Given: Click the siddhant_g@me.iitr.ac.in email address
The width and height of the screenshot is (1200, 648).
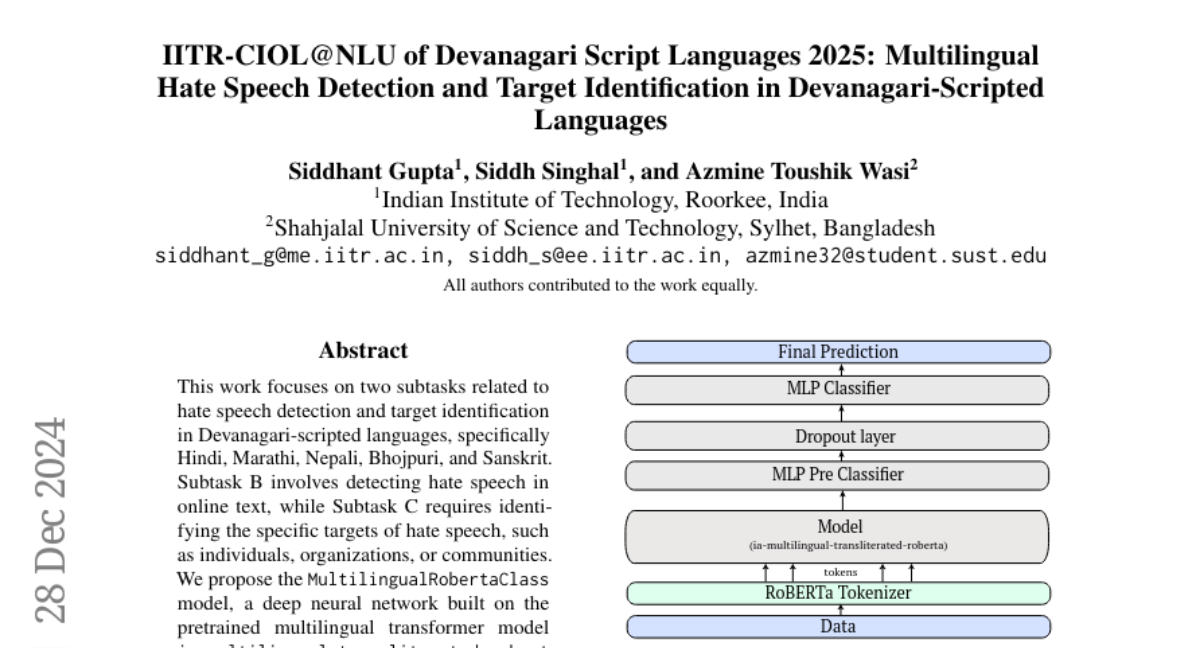Looking at the screenshot, I should click(299, 255).
